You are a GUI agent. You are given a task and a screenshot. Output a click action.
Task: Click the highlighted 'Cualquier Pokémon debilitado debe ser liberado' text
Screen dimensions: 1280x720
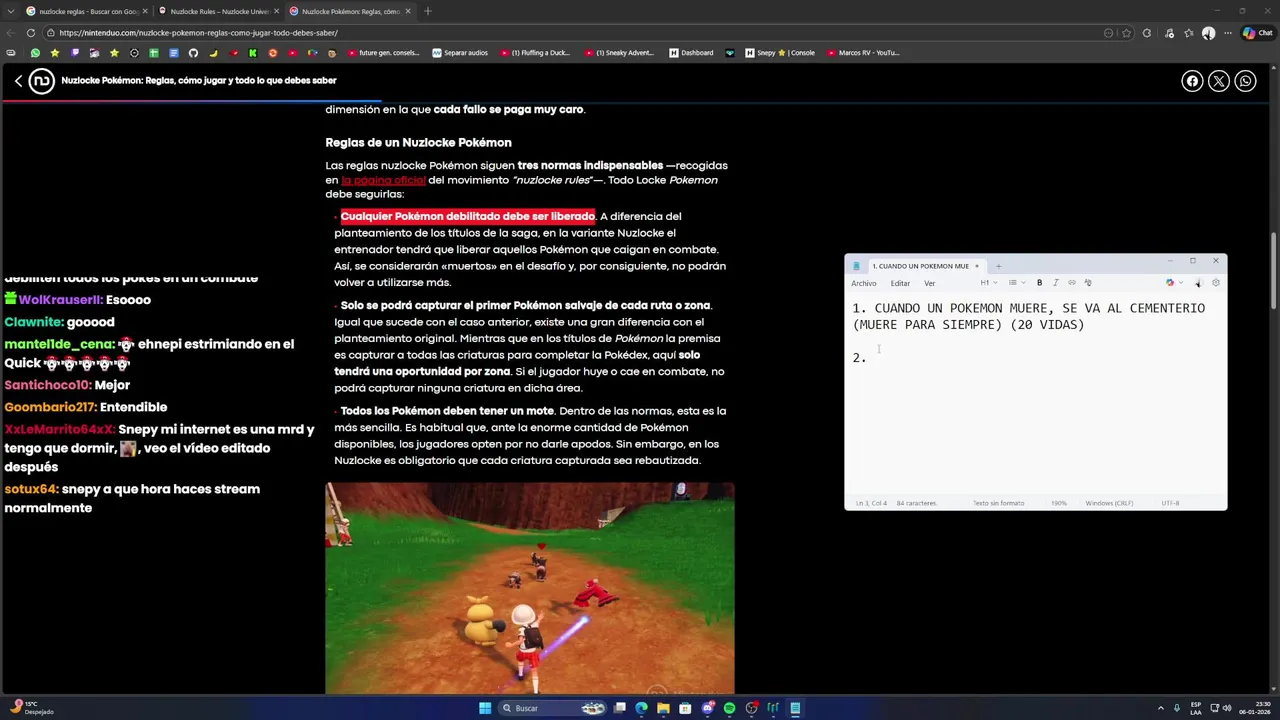(x=467, y=216)
